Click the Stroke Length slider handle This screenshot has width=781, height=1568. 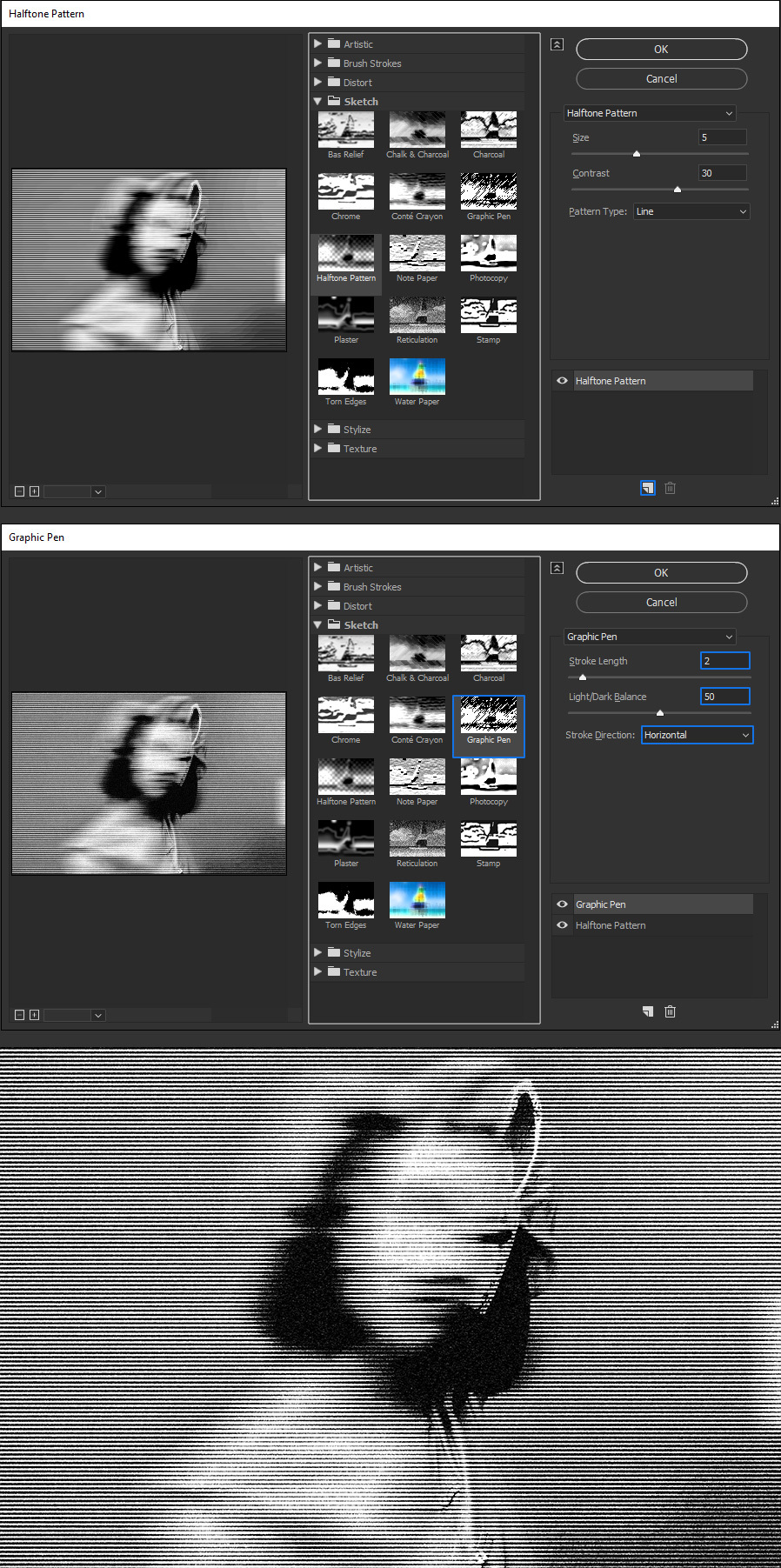[x=583, y=677]
